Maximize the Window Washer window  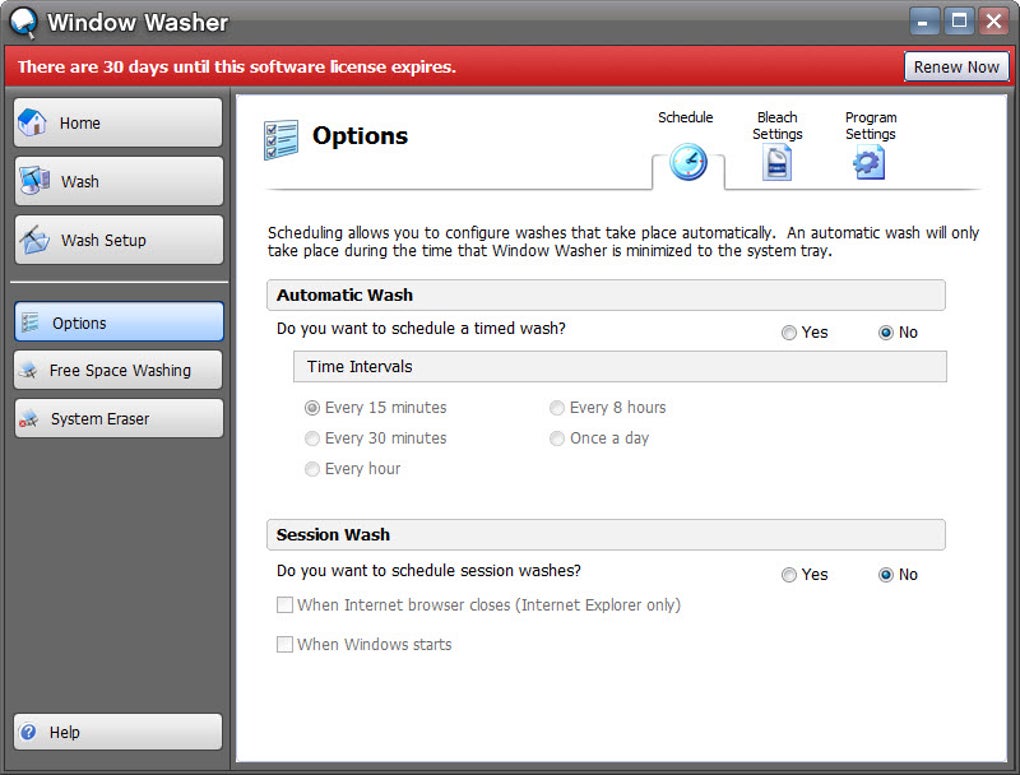[959, 21]
